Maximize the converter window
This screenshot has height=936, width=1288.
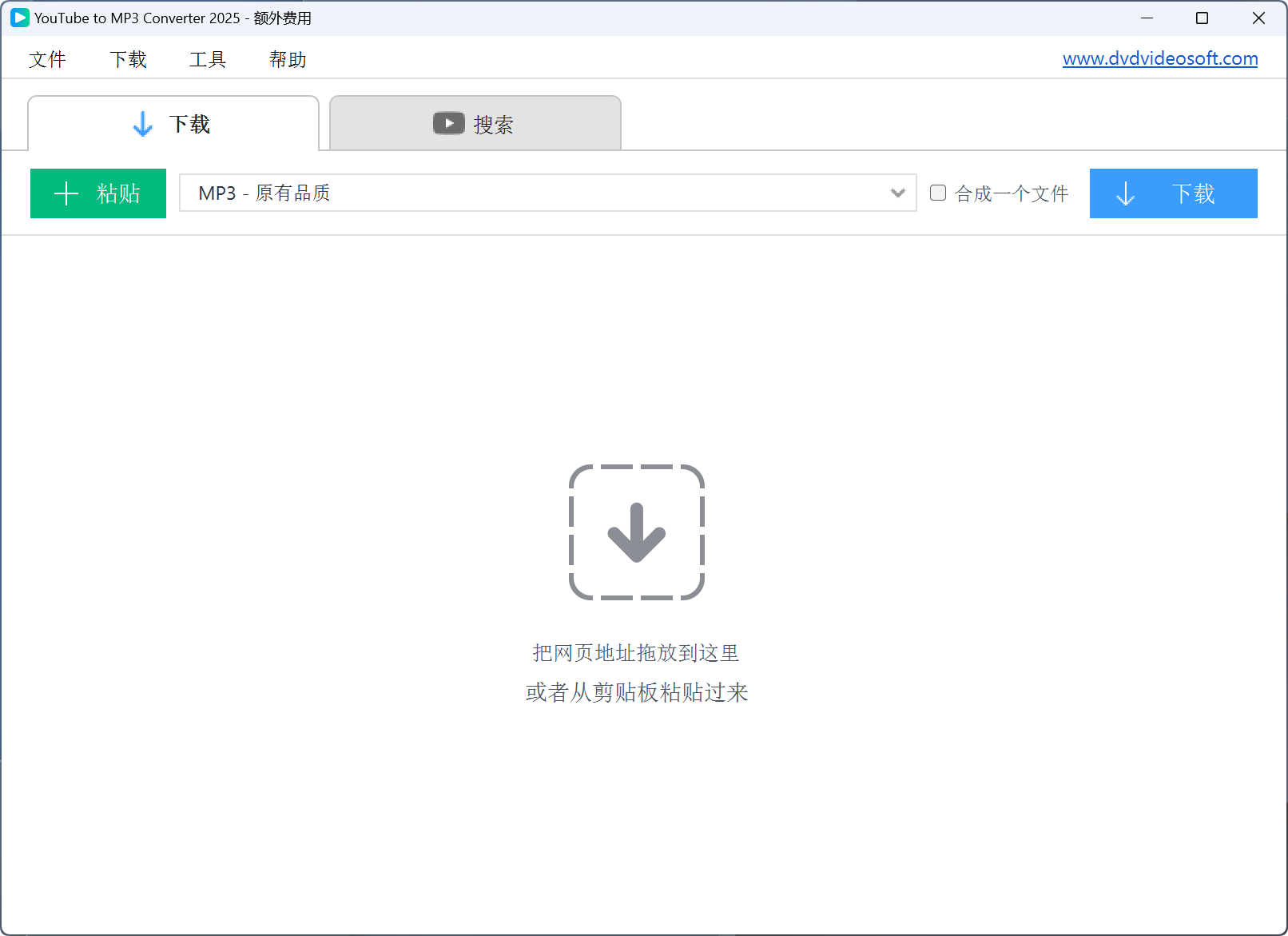pos(1202,18)
